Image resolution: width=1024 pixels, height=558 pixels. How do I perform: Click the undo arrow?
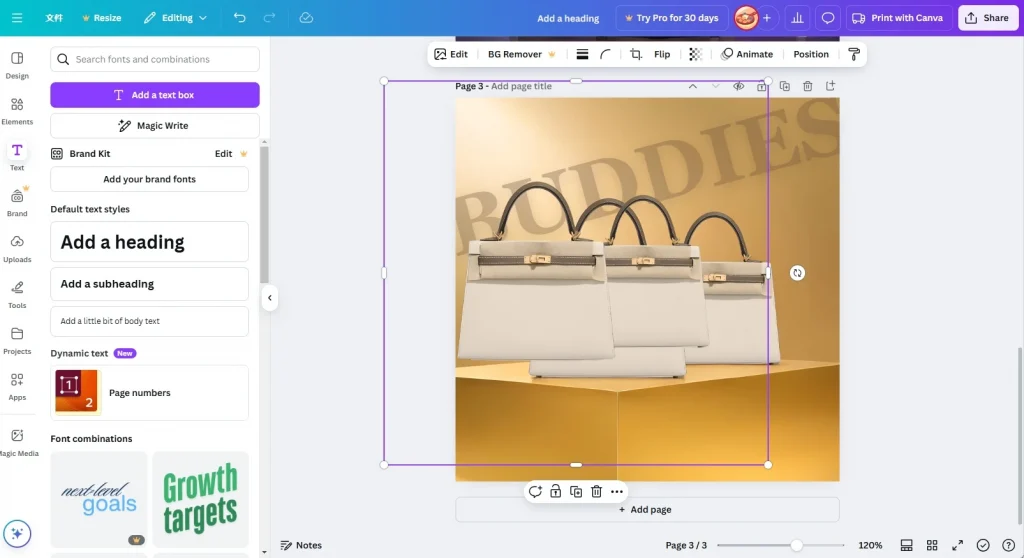click(x=239, y=18)
